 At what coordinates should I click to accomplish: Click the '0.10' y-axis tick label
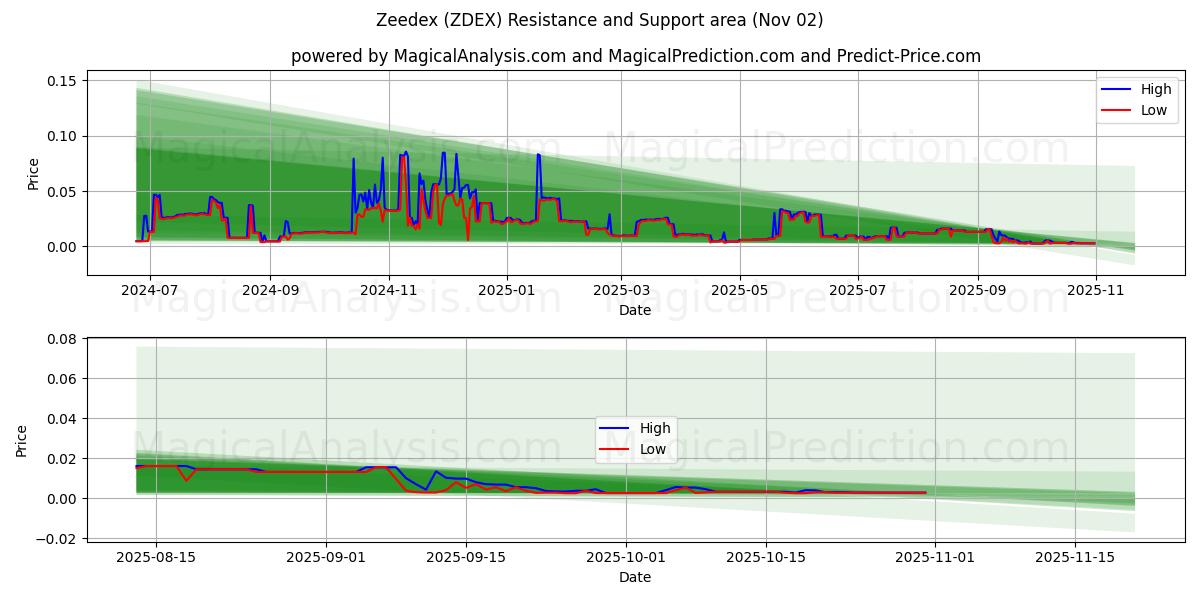pos(61,136)
